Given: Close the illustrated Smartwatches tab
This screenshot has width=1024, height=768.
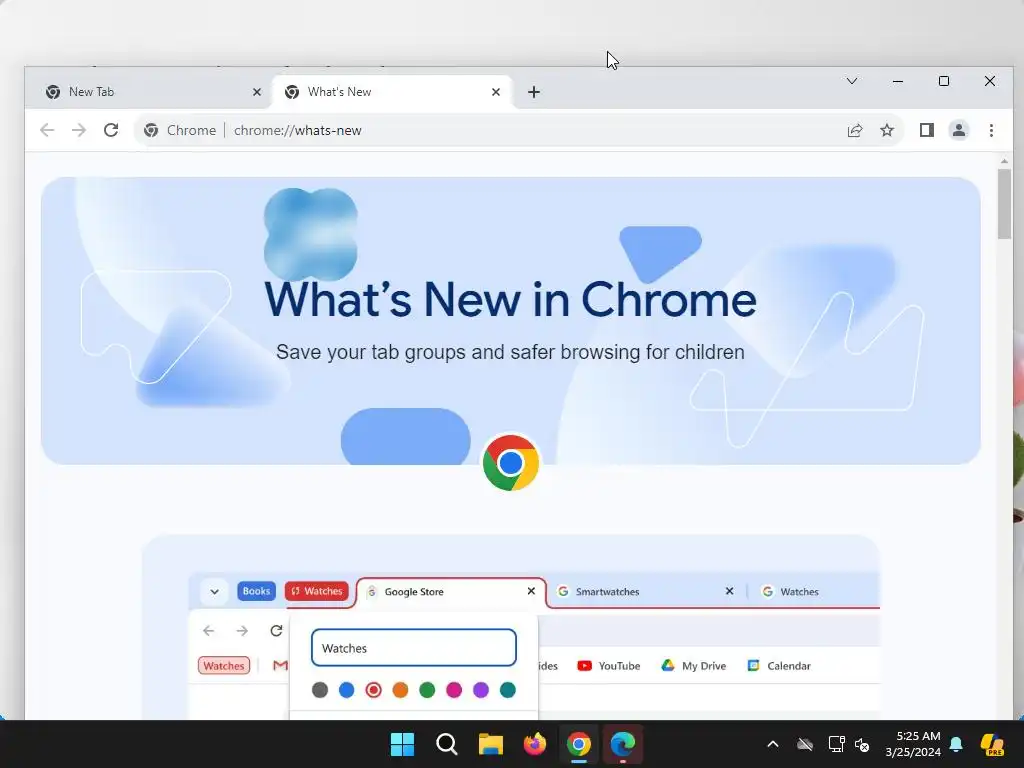Looking at the screenshot, I should click(729, 591).
